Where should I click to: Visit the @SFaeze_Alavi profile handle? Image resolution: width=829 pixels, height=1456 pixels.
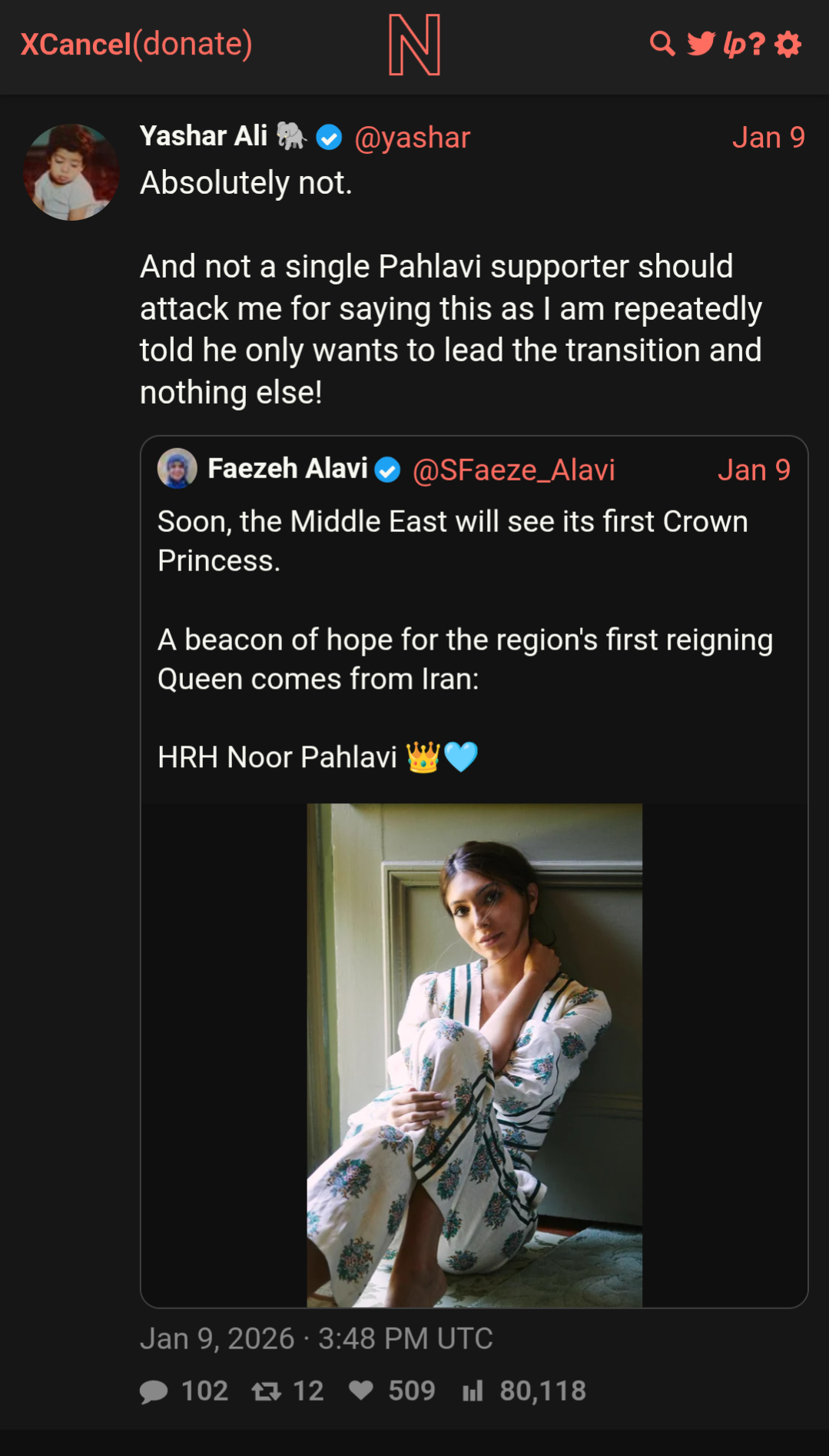coord(513,470)
